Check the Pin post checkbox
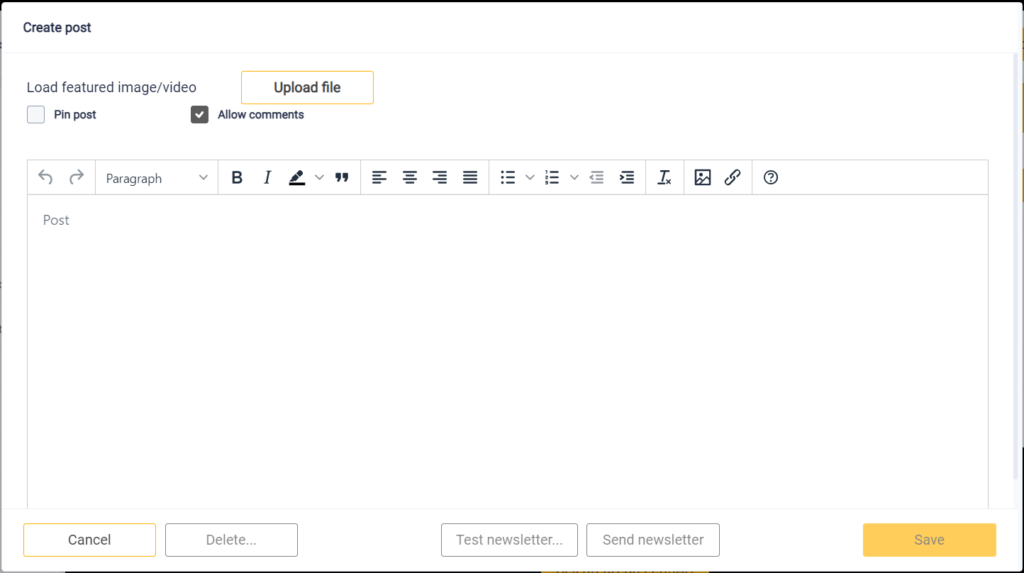 pos(36,114)
